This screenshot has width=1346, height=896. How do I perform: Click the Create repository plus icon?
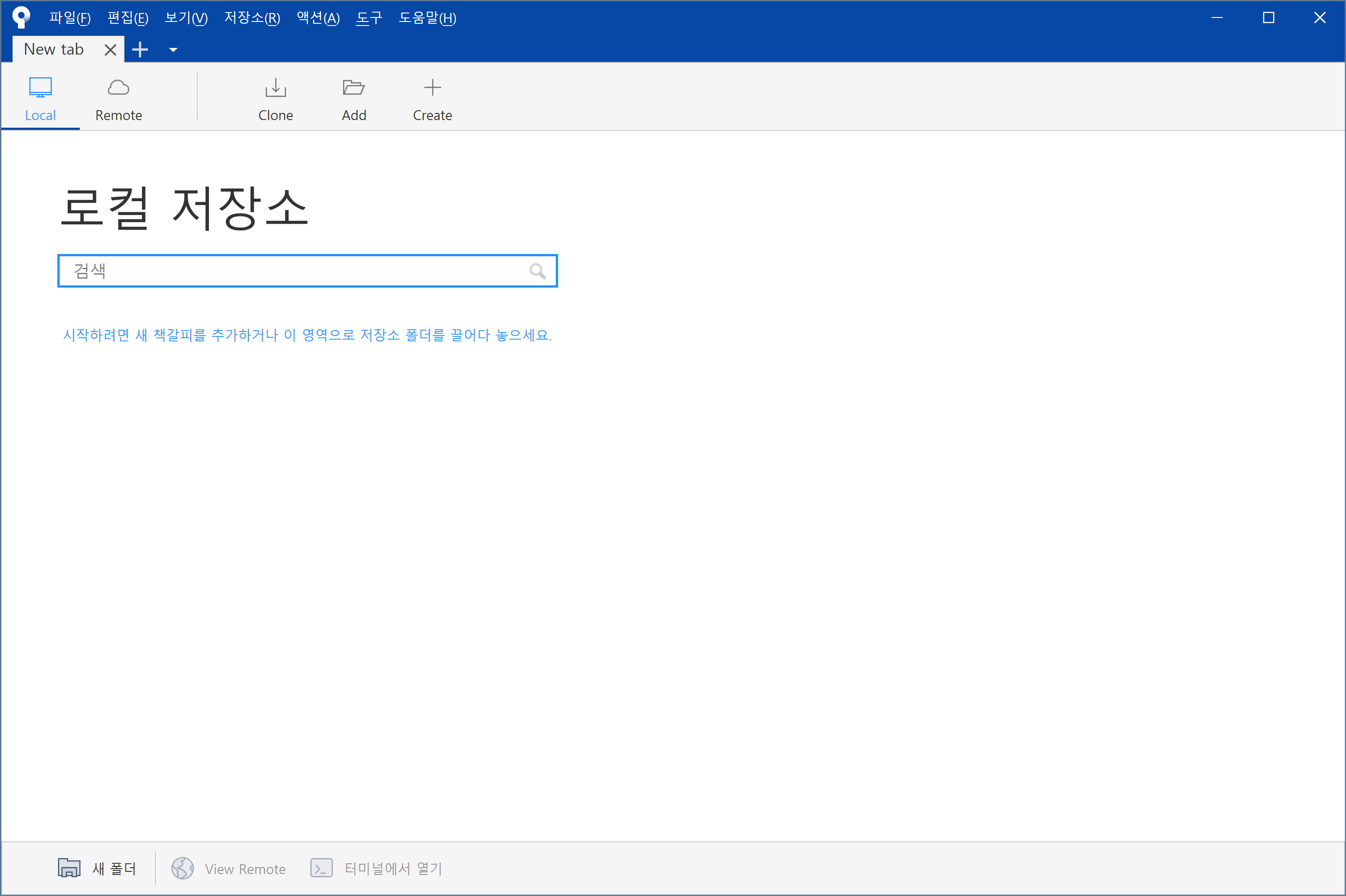tap(432, 88)
